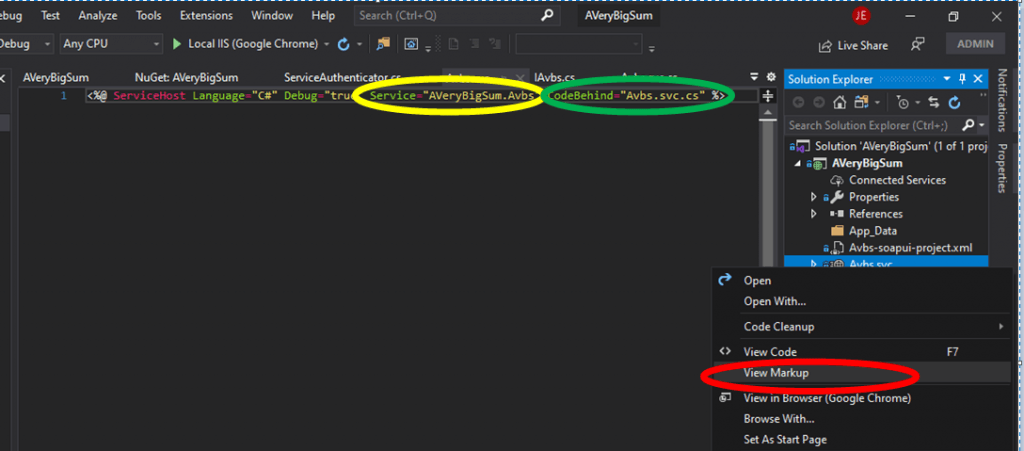Open the dropdown arrow next to Refresh browser icon
Viewport: 1024px width, 451px height.
click(359, 44)
